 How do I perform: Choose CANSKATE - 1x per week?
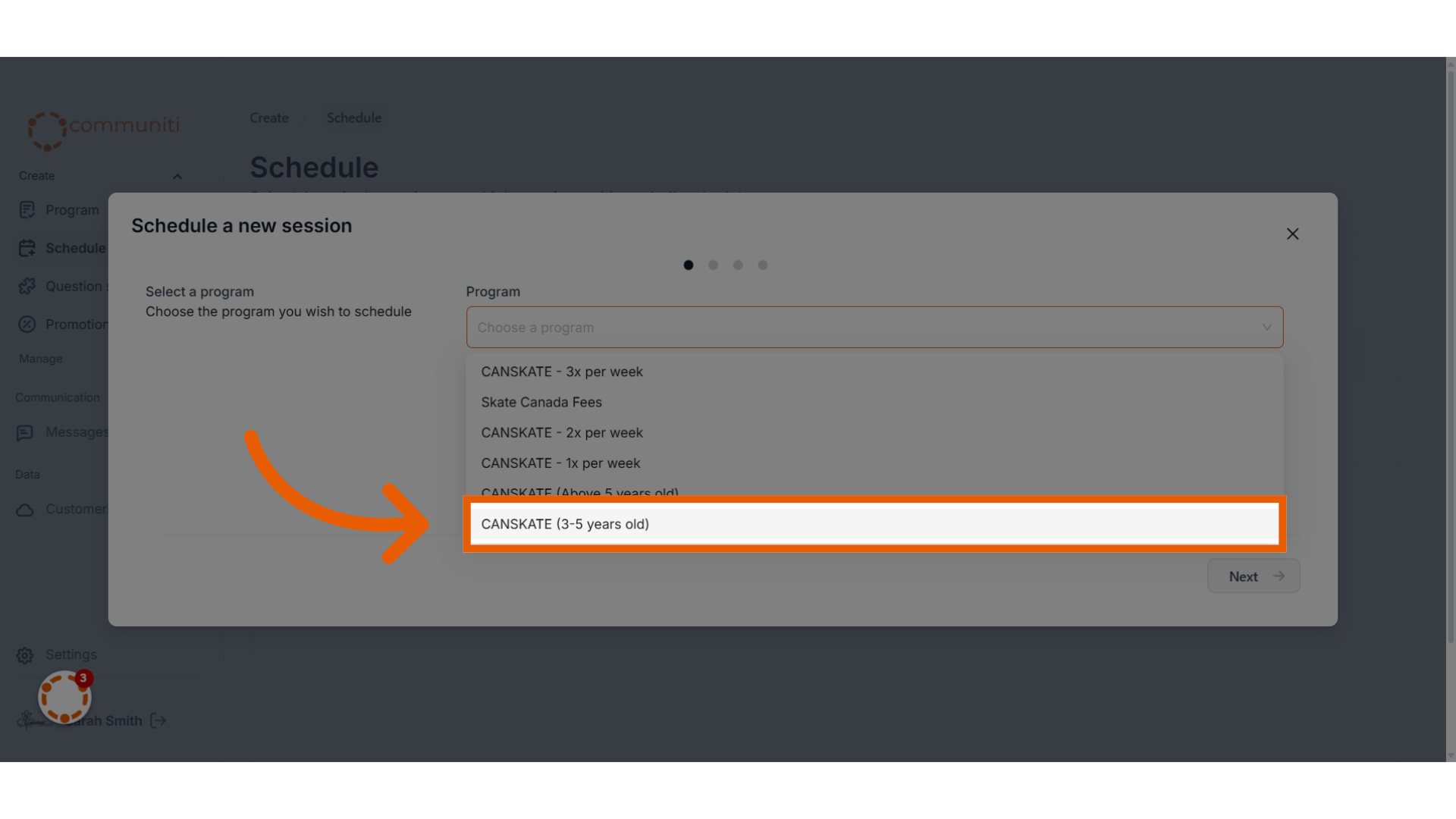[x=874, y=463]
